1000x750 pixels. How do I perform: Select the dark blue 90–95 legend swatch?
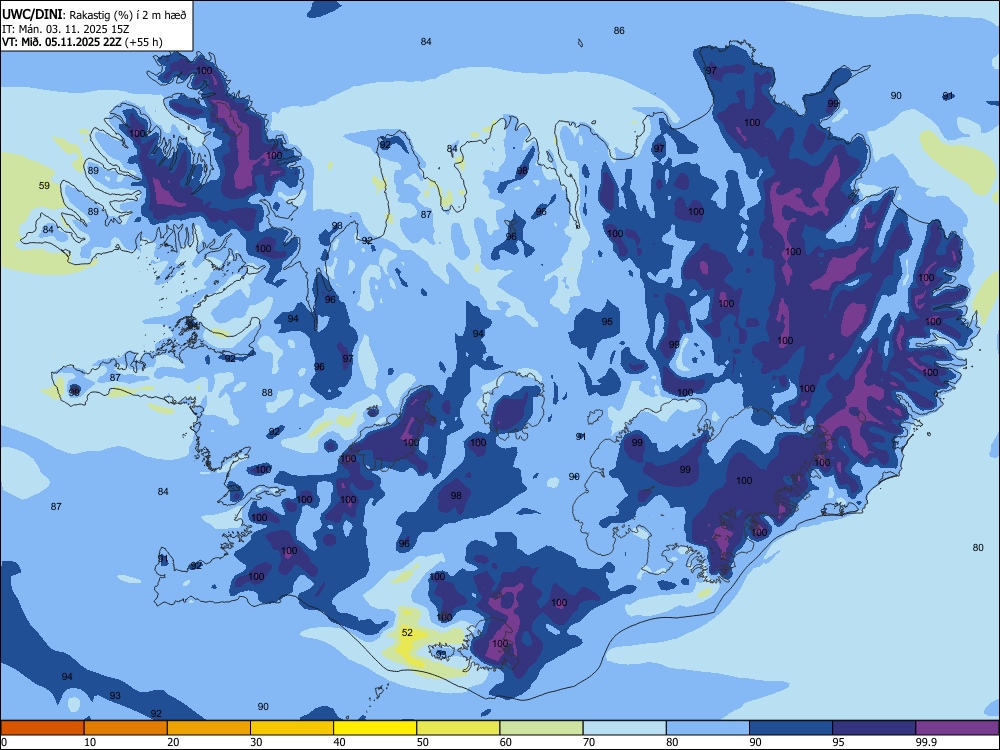[791, 728]
